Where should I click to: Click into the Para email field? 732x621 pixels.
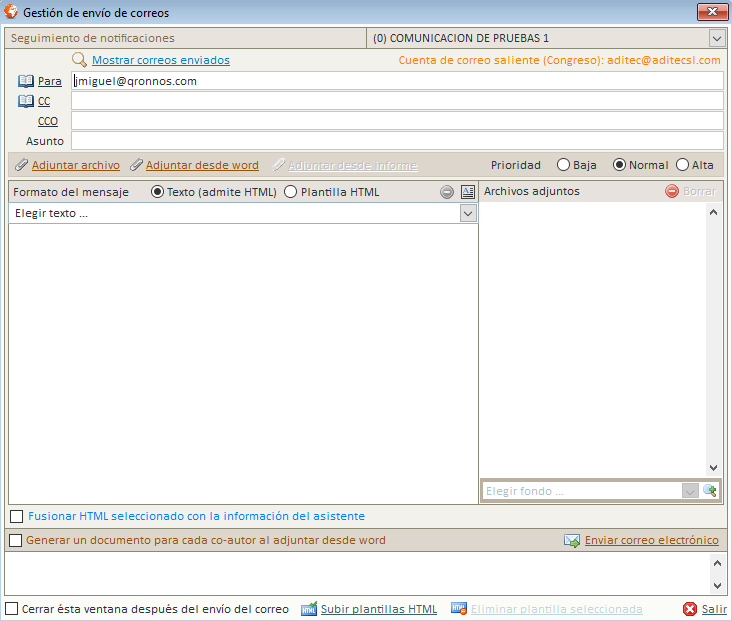(397, 81)
